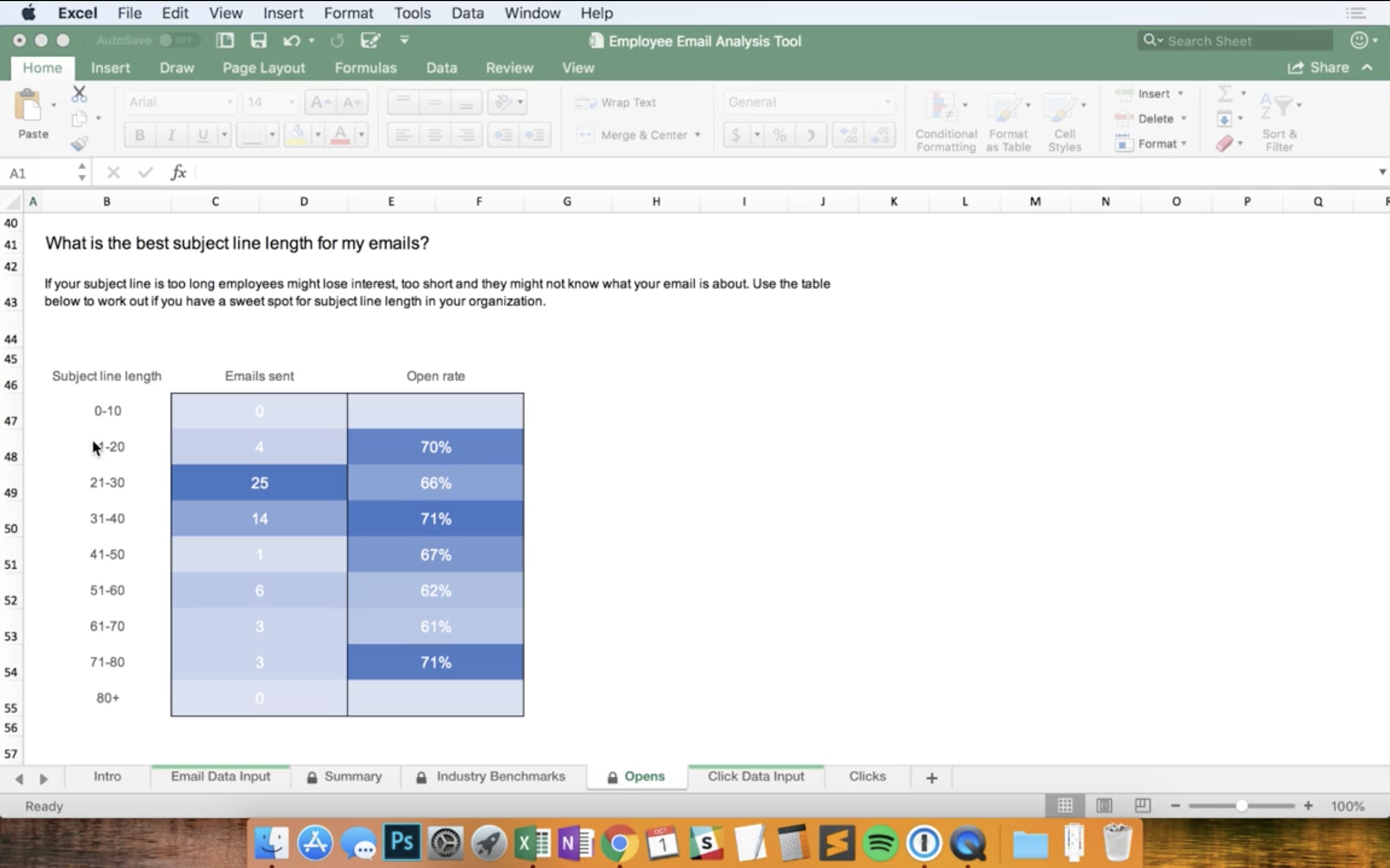Switch to the Clicks tab
The image size is (1390, 868).
click(x=867, y=776)
